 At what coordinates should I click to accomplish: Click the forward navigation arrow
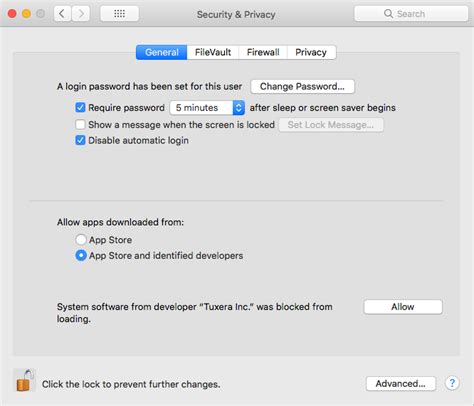point(81,14)
